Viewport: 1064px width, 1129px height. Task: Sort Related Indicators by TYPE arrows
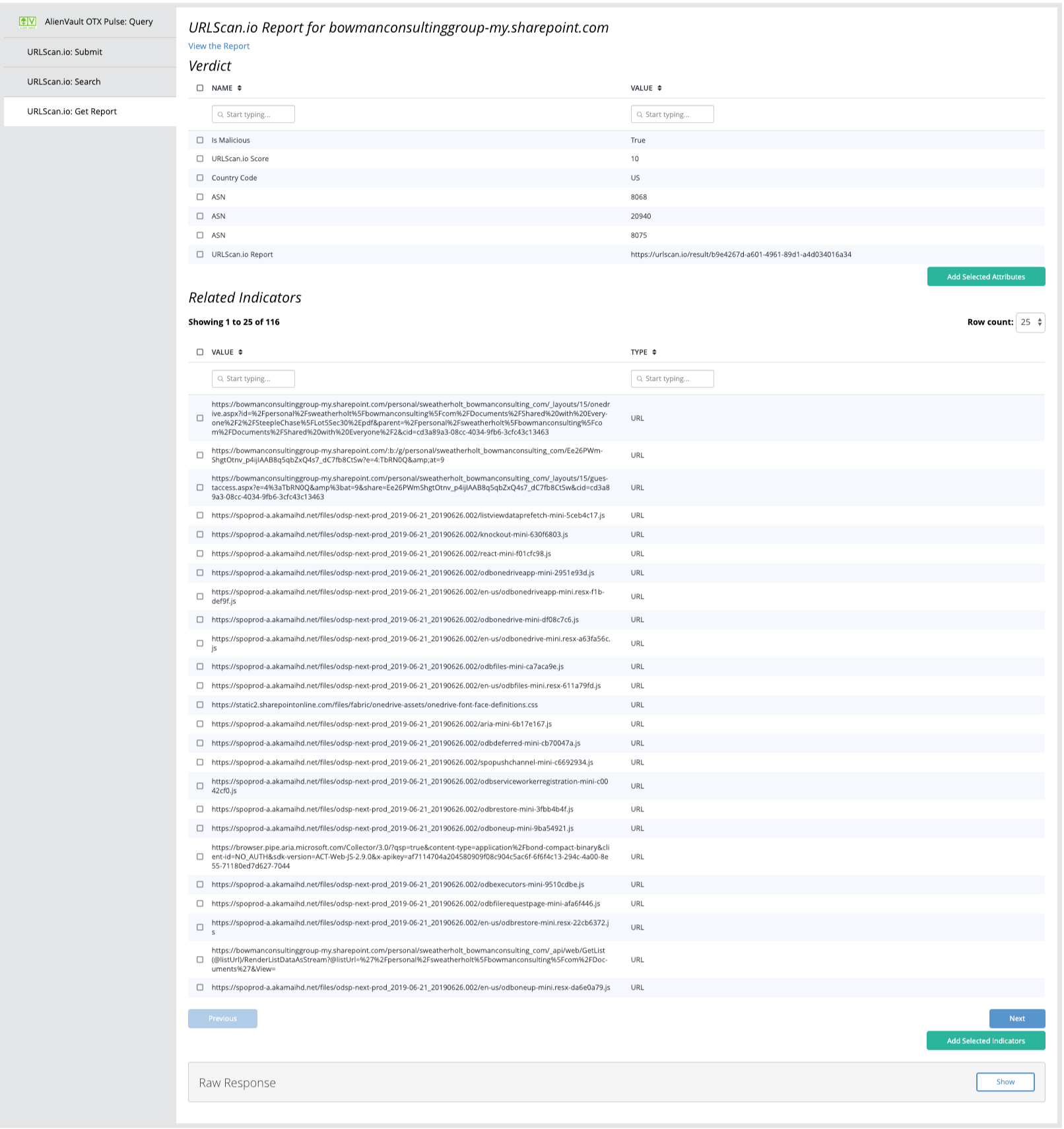tap(654, 353)
